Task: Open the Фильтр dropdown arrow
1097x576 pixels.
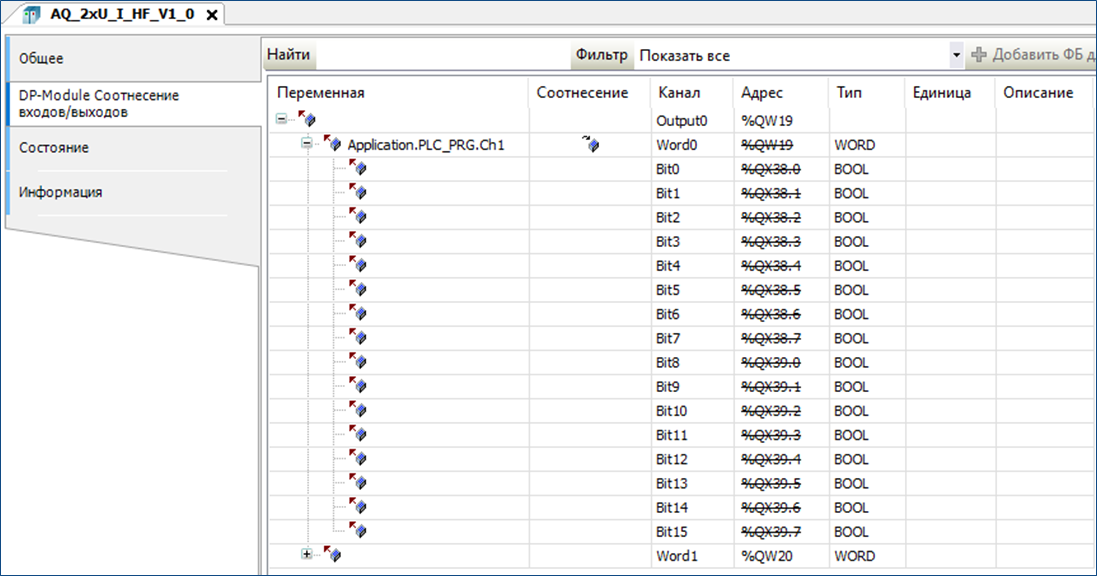Action: [x=955, y=55]
